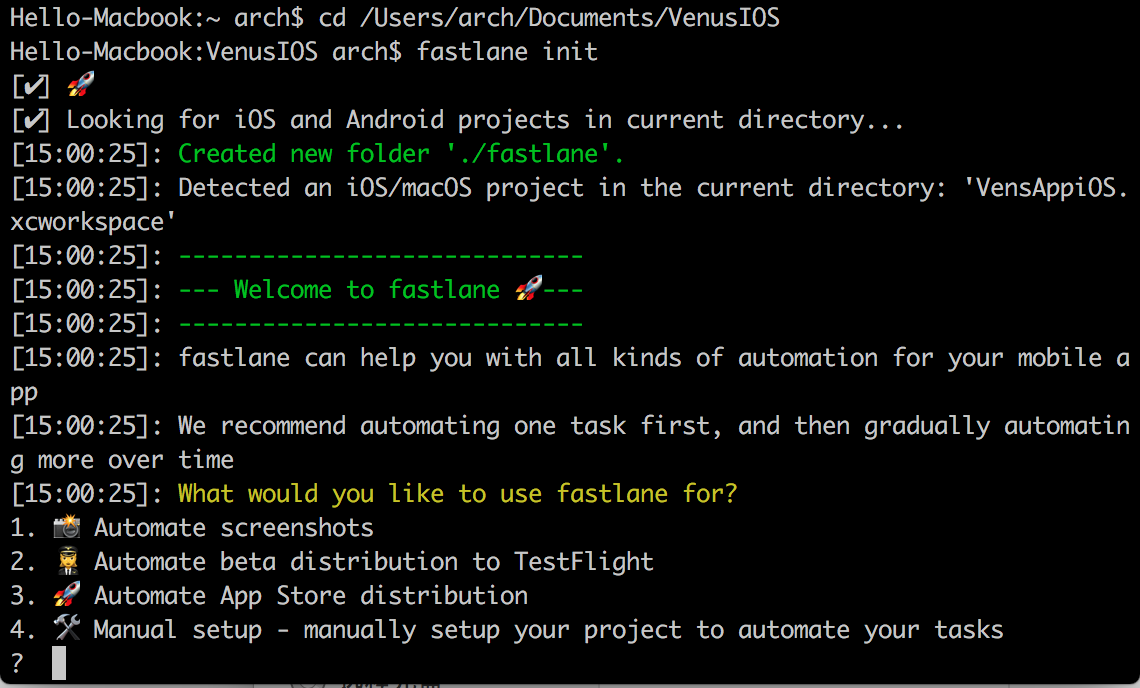
Task: Click 'Automate beta distribution to TestFlight' line
Action: pos(374,562)
